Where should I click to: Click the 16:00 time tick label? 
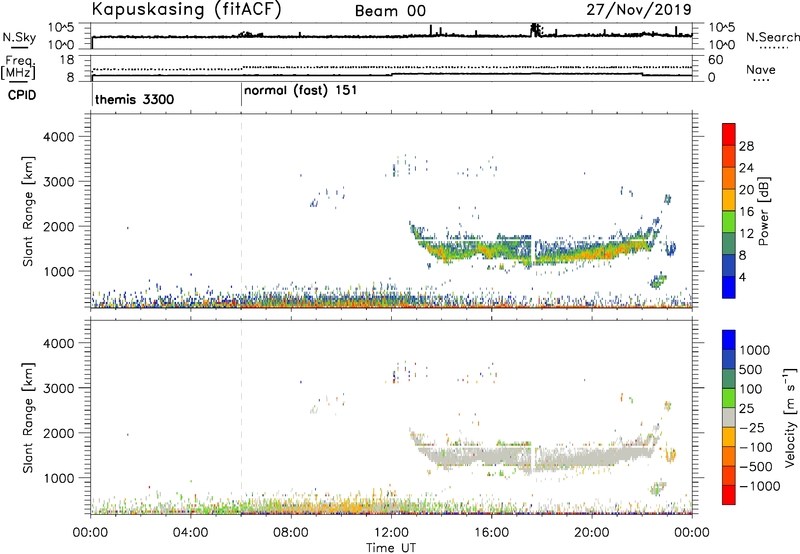click(x=491, y=533)
